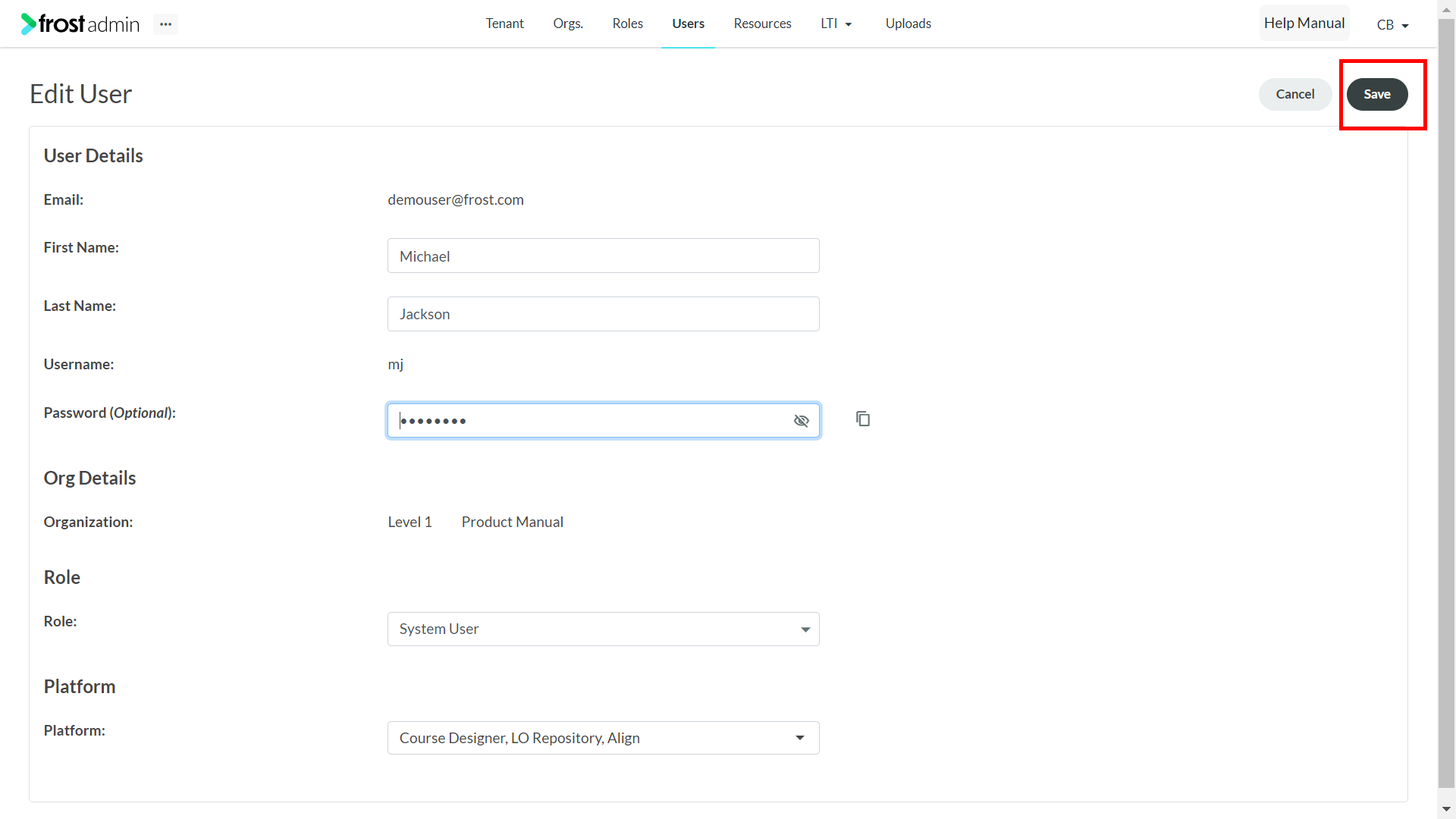Click Product Manual organization text
Image resolution: width=1456 pixels, height=819 pixels.
[x=513, y=522]
